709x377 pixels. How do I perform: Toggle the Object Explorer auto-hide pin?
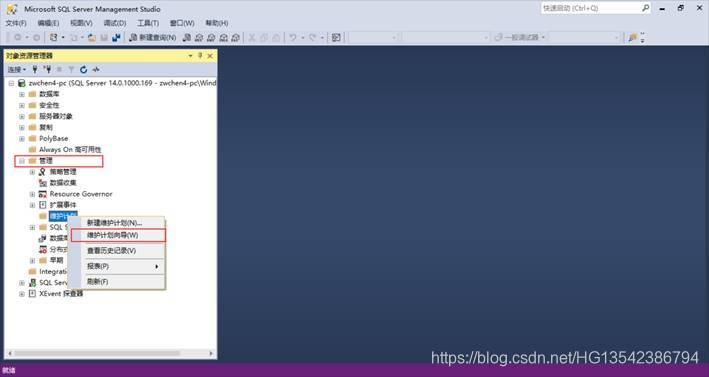tap(200, 56)
